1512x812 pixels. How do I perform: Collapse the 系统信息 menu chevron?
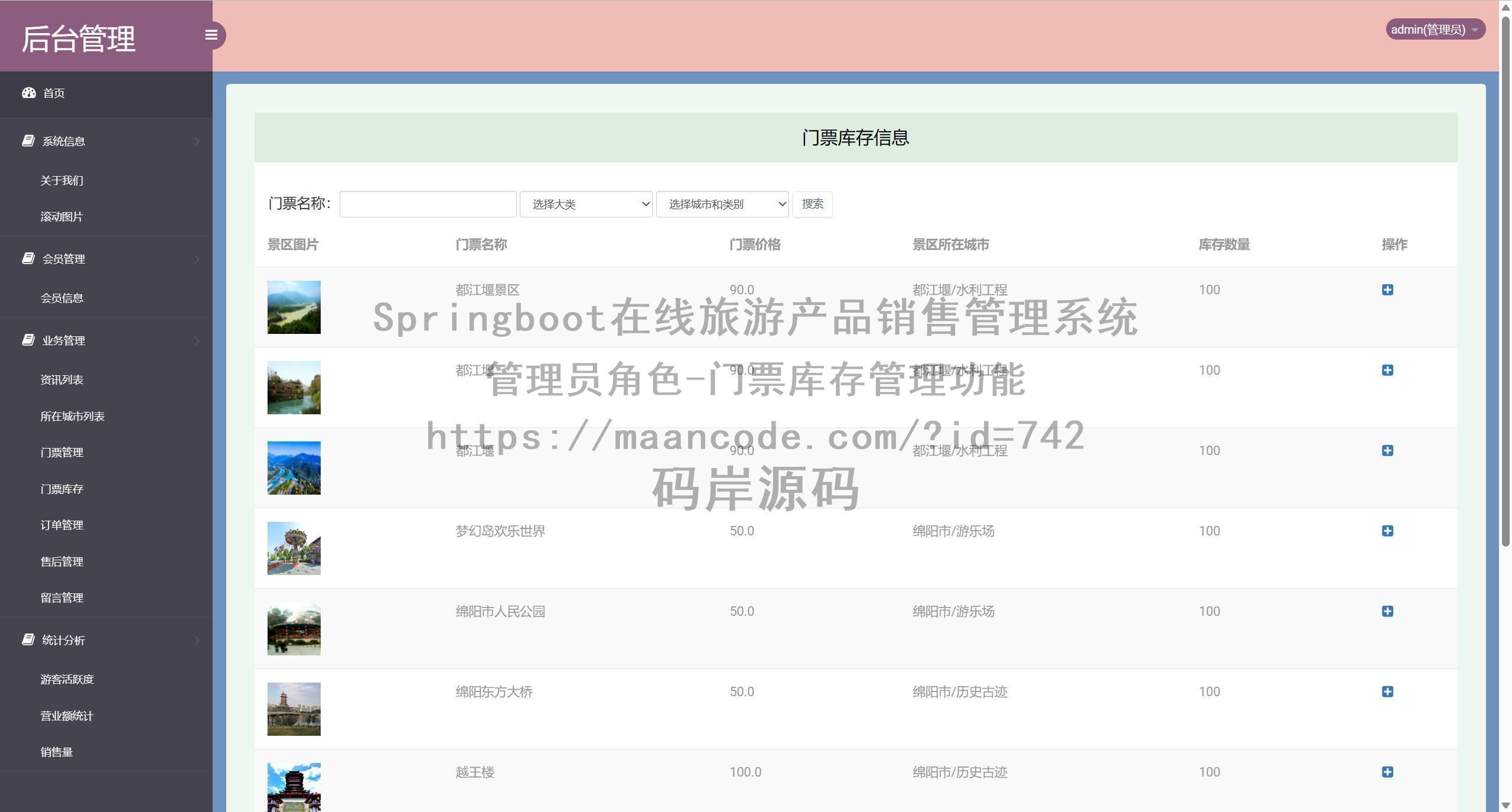pos(197,141)
